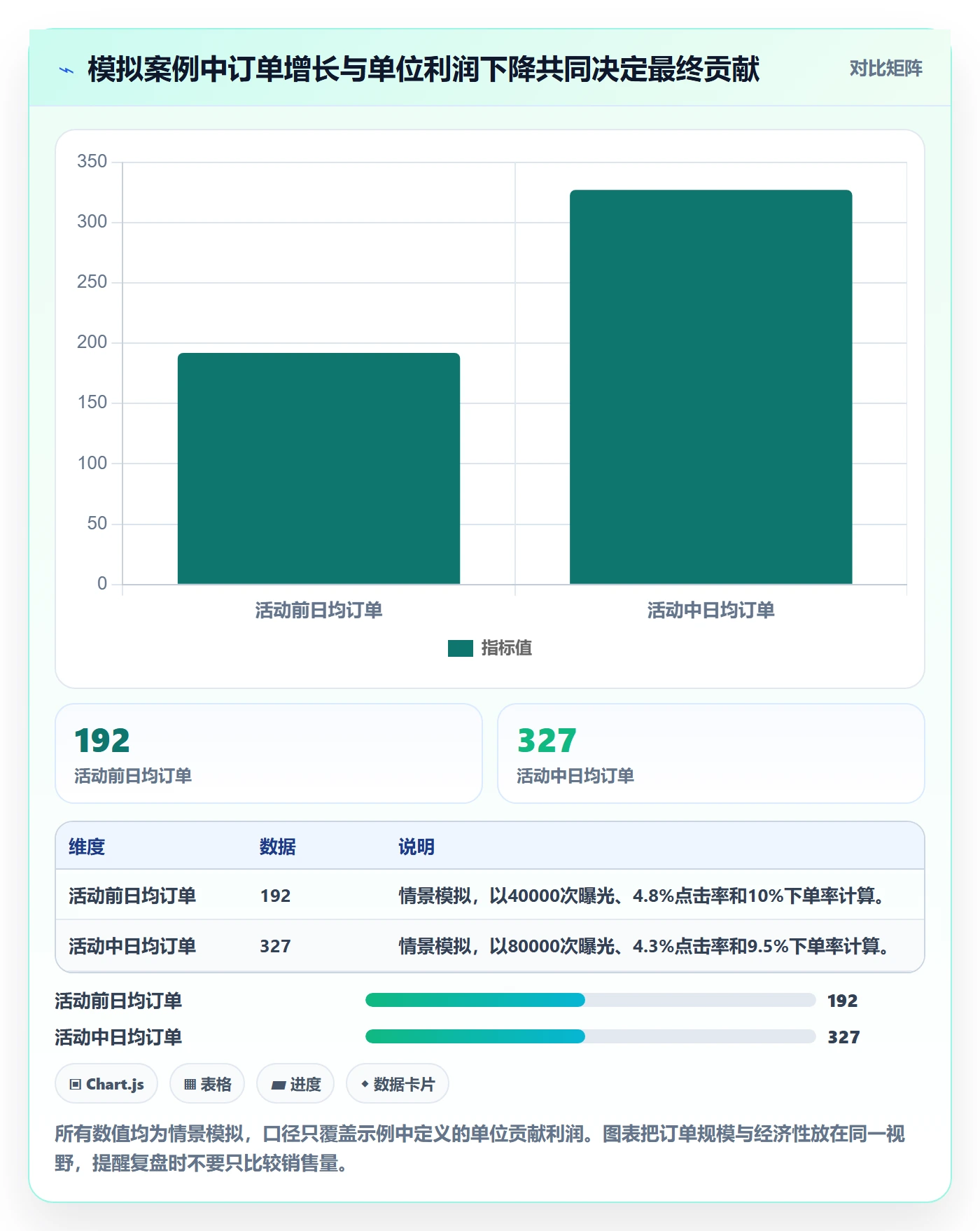Click the 活动前日均订单 bar in the chart
Viewport: 980px width, 1231px height.
tap(318, 468)
